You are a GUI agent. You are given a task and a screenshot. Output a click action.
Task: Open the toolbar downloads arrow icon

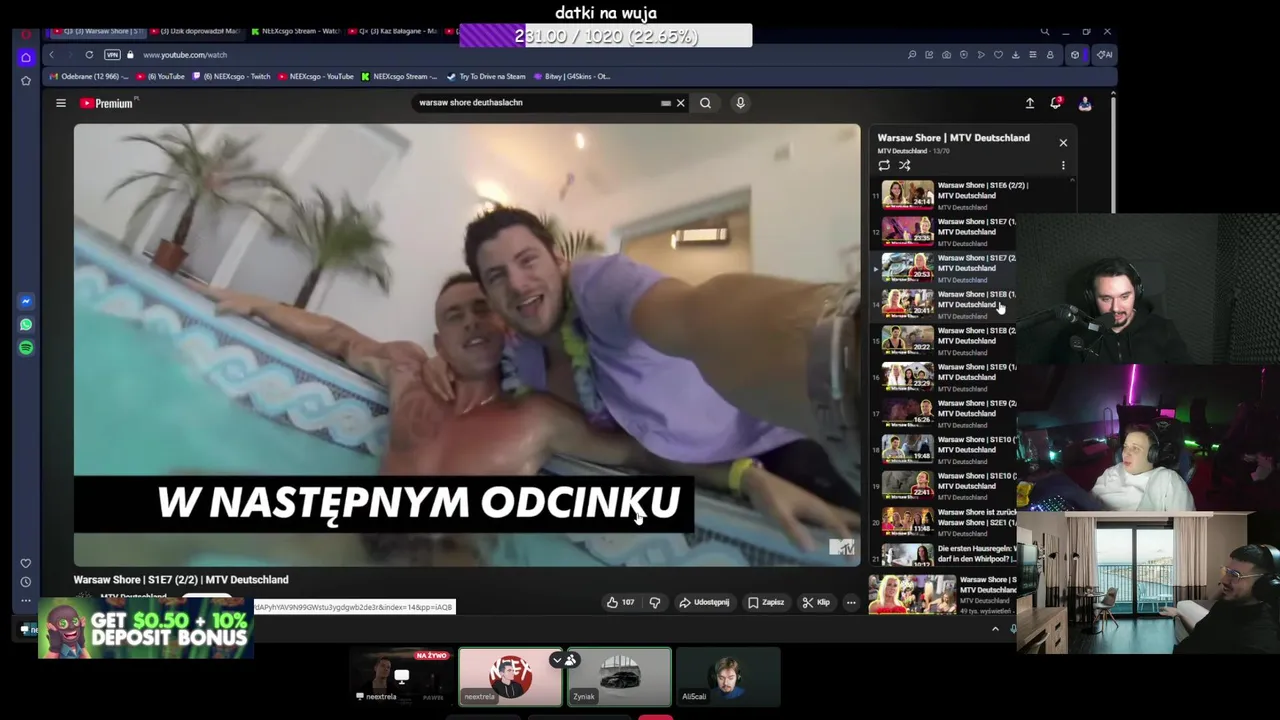pos(1015,55)
